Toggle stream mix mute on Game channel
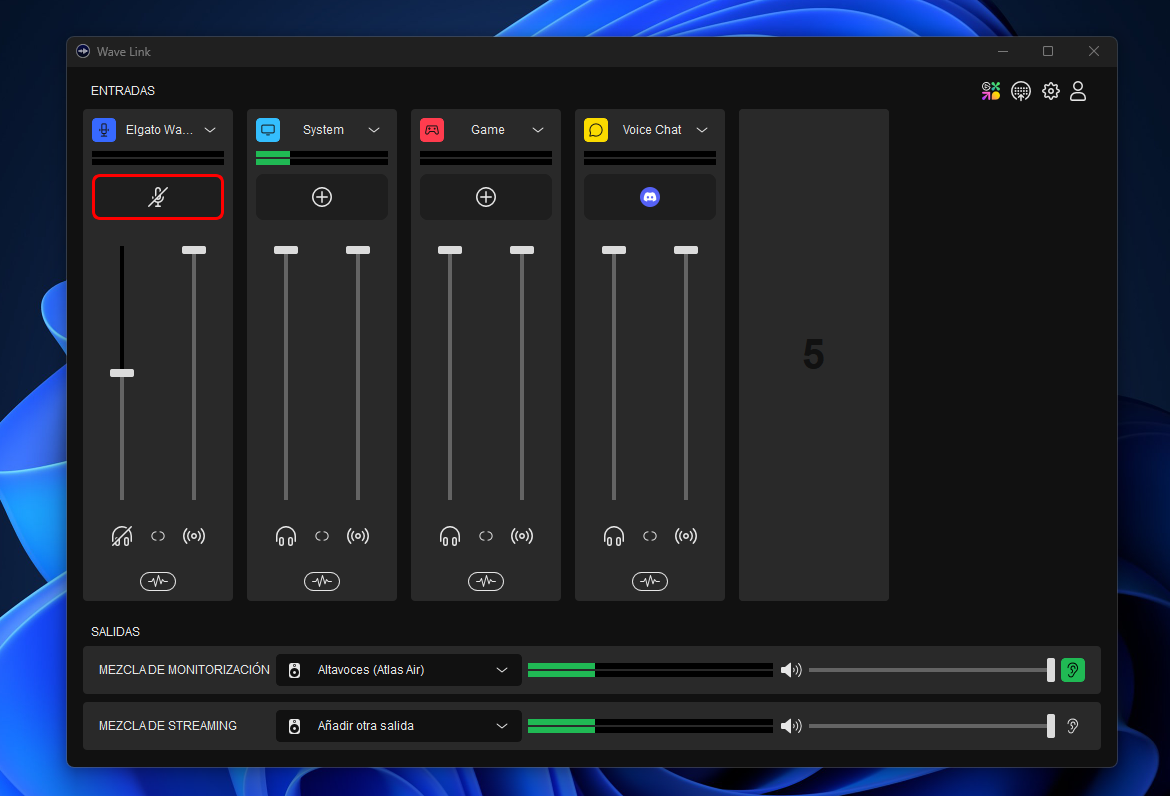Image resolution: width=1170 pixels, height=796 pixels. (522, 536)
